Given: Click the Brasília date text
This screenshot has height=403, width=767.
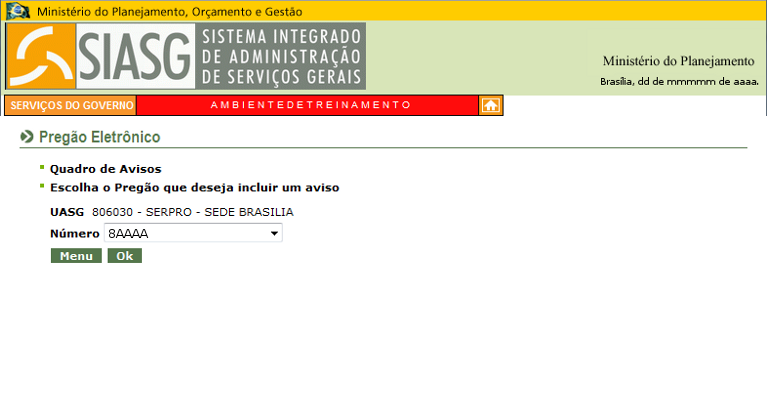Looking at the screenshot, I should click(x=679, y=82).
